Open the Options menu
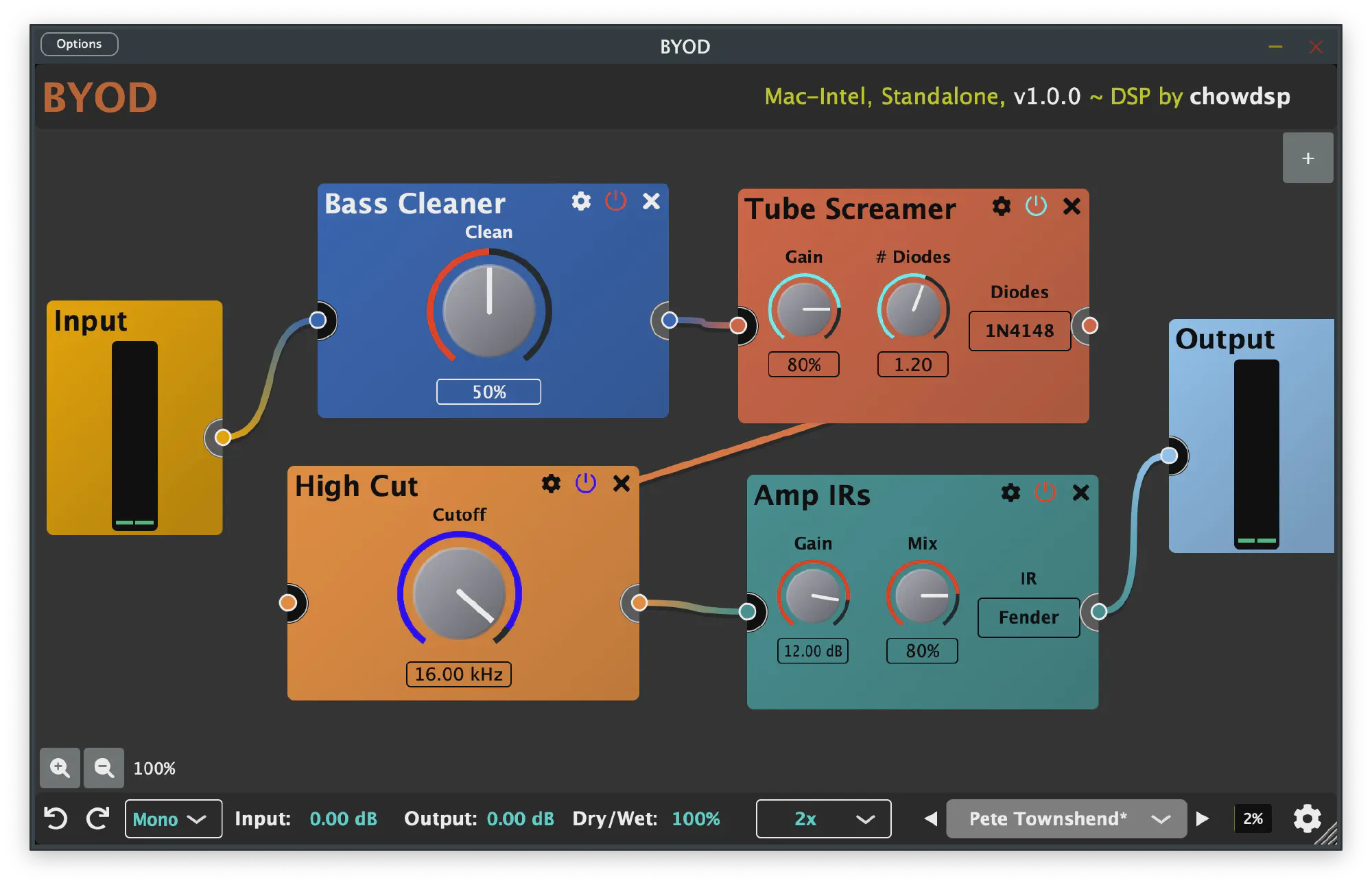This screenshot has width=1372, height=885. pos(79,44)
